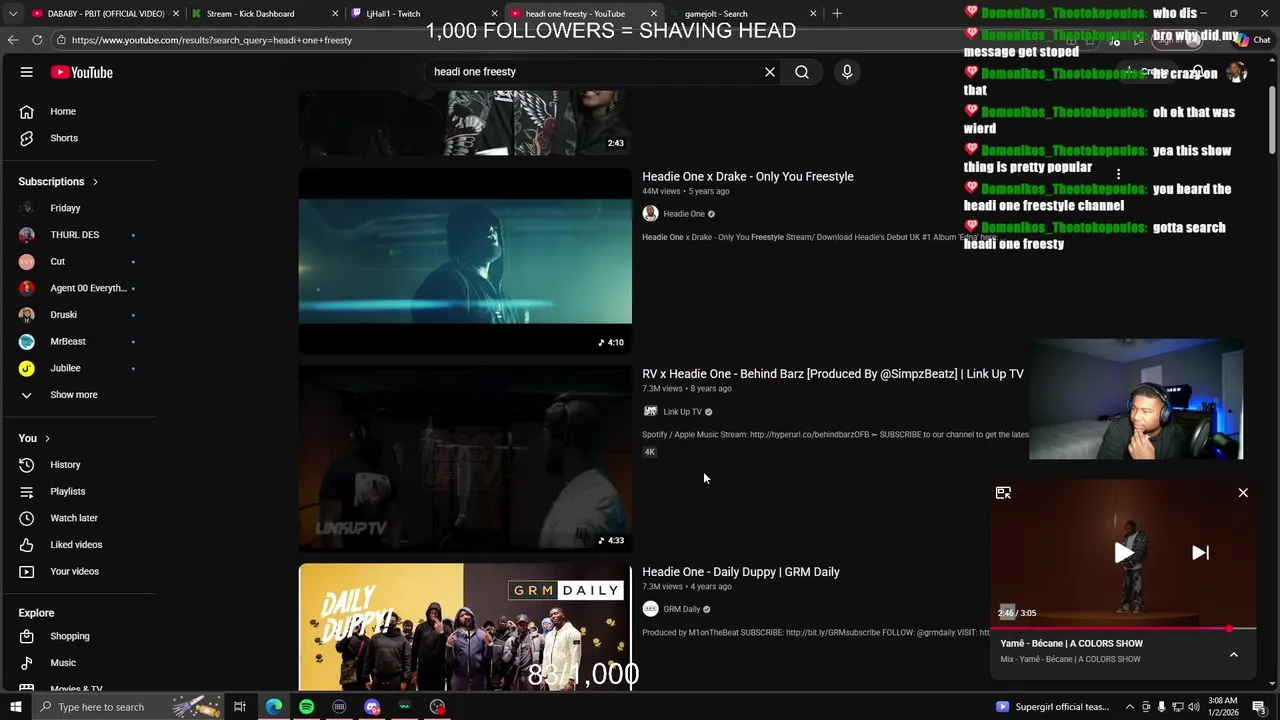Click the Only You Freestyle thumbnail
The height and width of the screenshot is (720, 1280).
click(465, 261)
